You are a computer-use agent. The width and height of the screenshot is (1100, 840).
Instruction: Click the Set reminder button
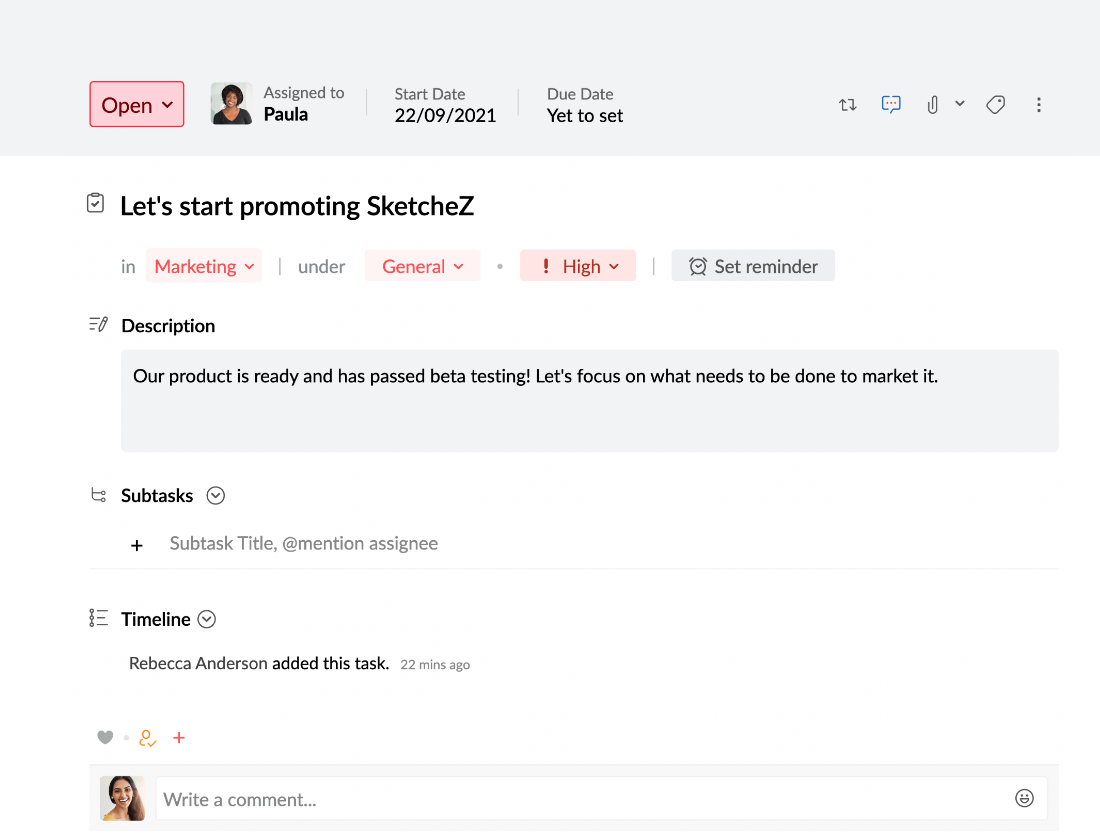[753, 266]
